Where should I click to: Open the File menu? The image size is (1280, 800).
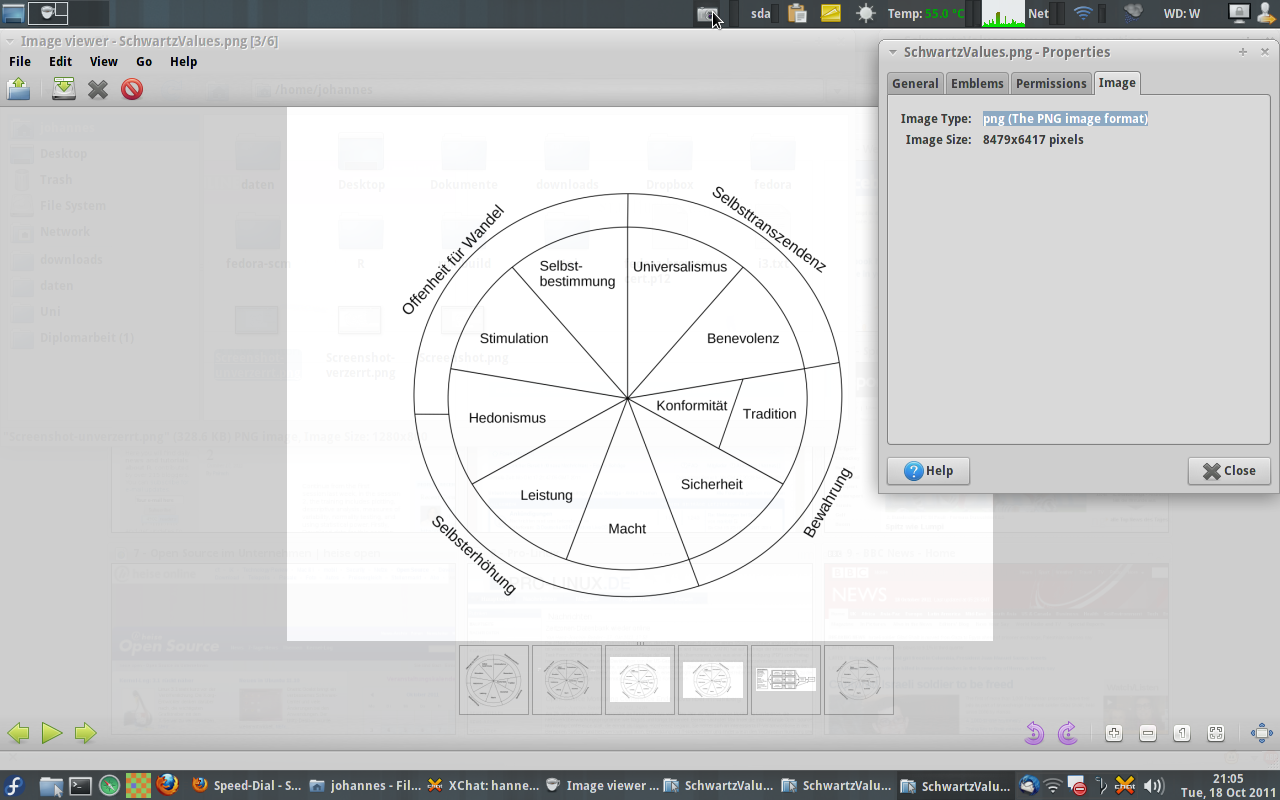click(20, 61)
